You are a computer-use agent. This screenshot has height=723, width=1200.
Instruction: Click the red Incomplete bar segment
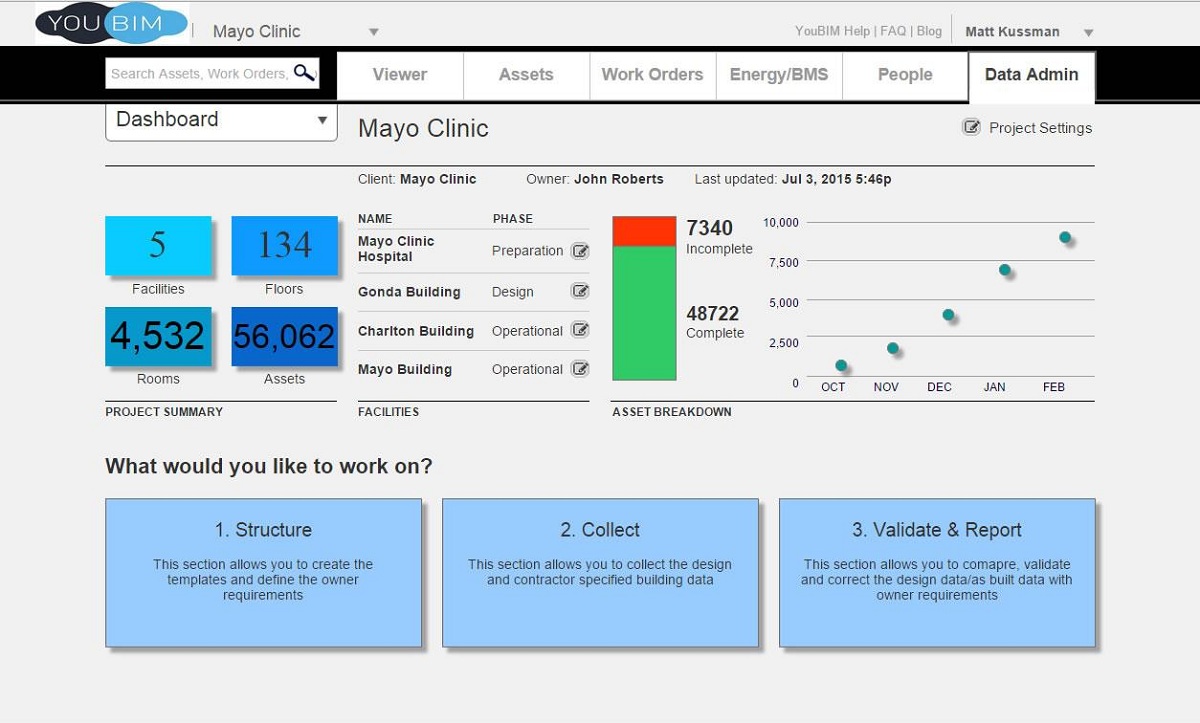tap(644, 231)
